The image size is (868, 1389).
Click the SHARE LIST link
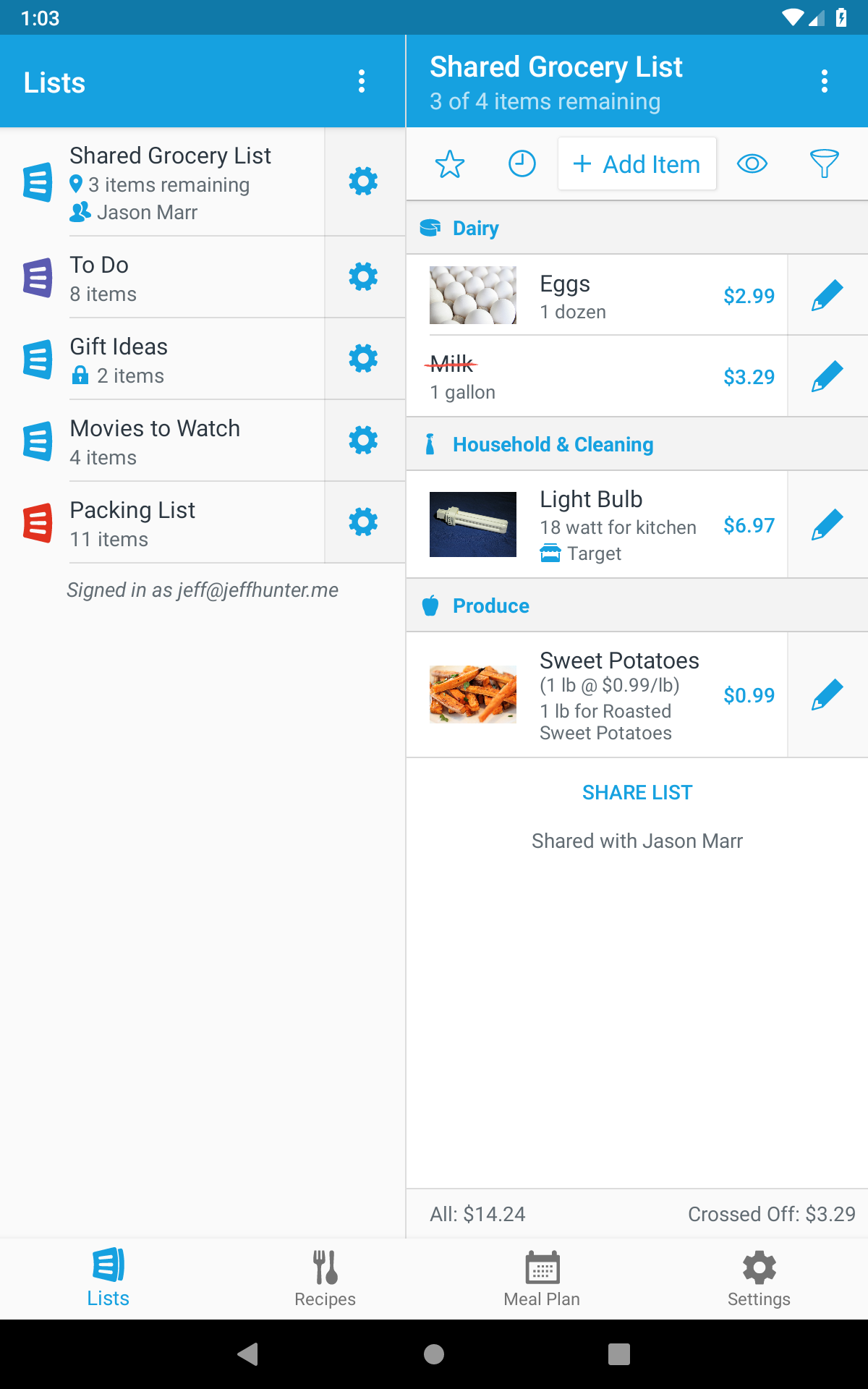click(x=637, y=791)
